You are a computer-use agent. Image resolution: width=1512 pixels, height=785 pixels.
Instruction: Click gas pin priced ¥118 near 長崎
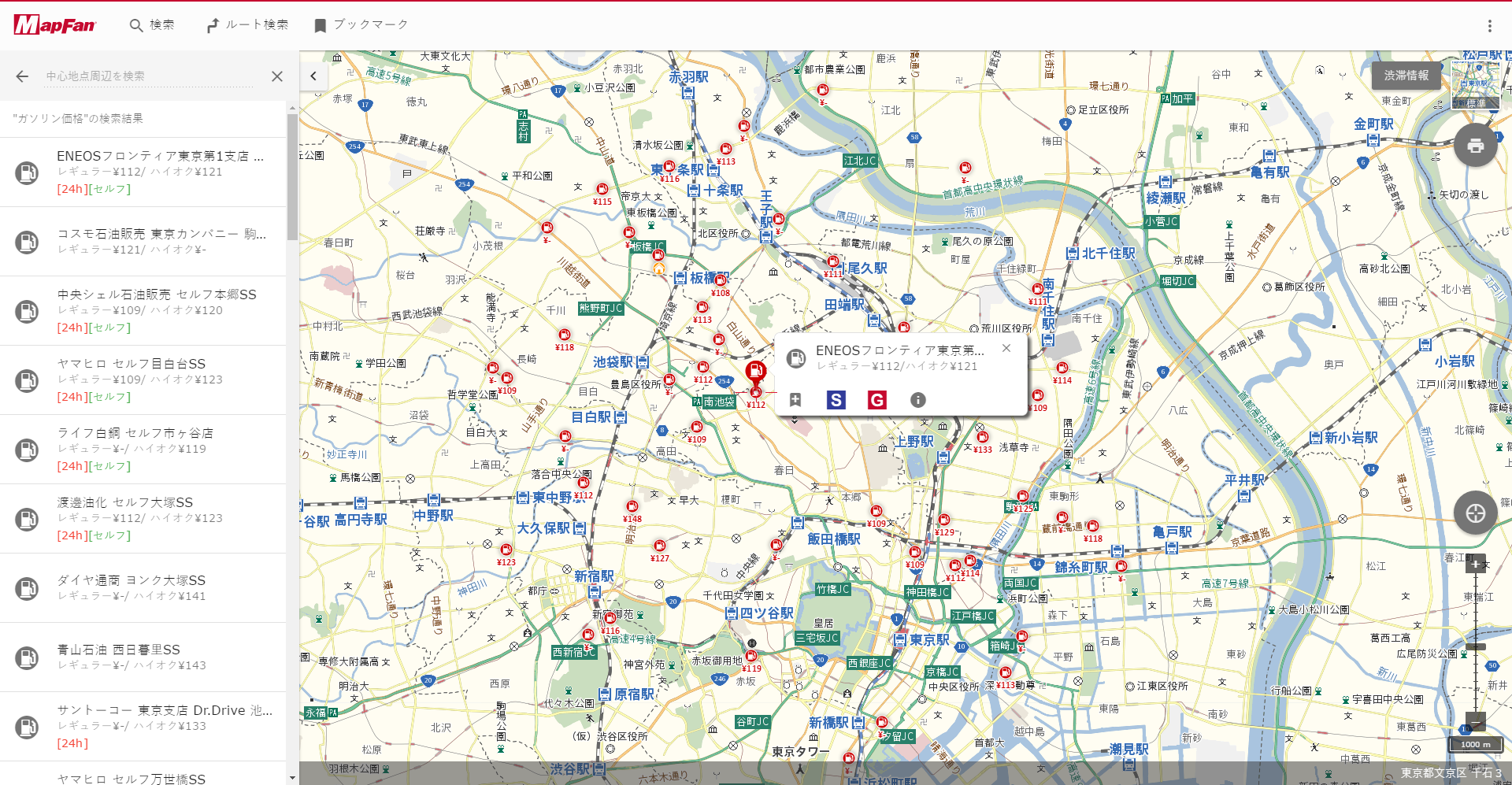(565, 335)
